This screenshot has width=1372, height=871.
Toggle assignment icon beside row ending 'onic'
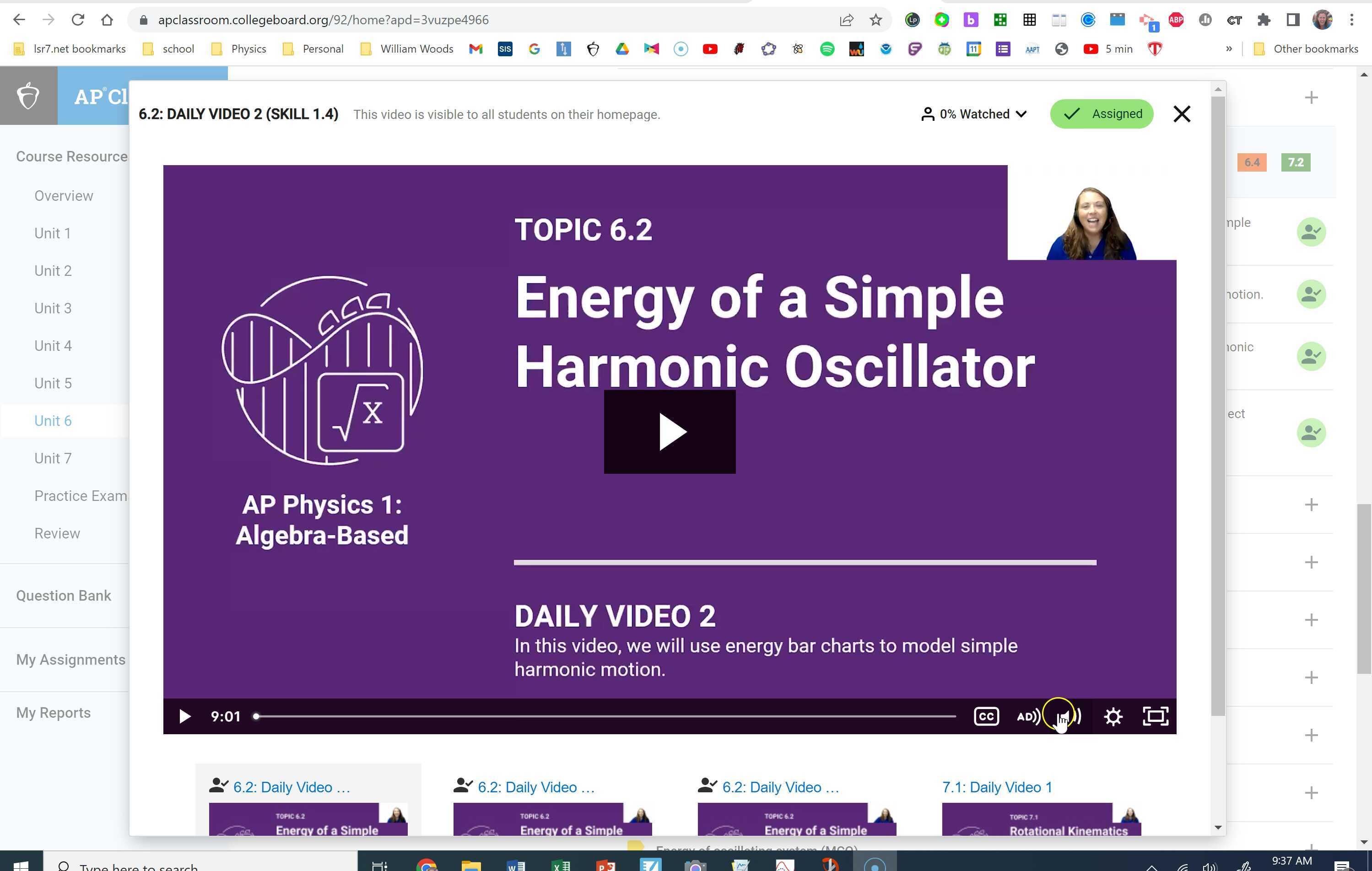pos(1311,356)
